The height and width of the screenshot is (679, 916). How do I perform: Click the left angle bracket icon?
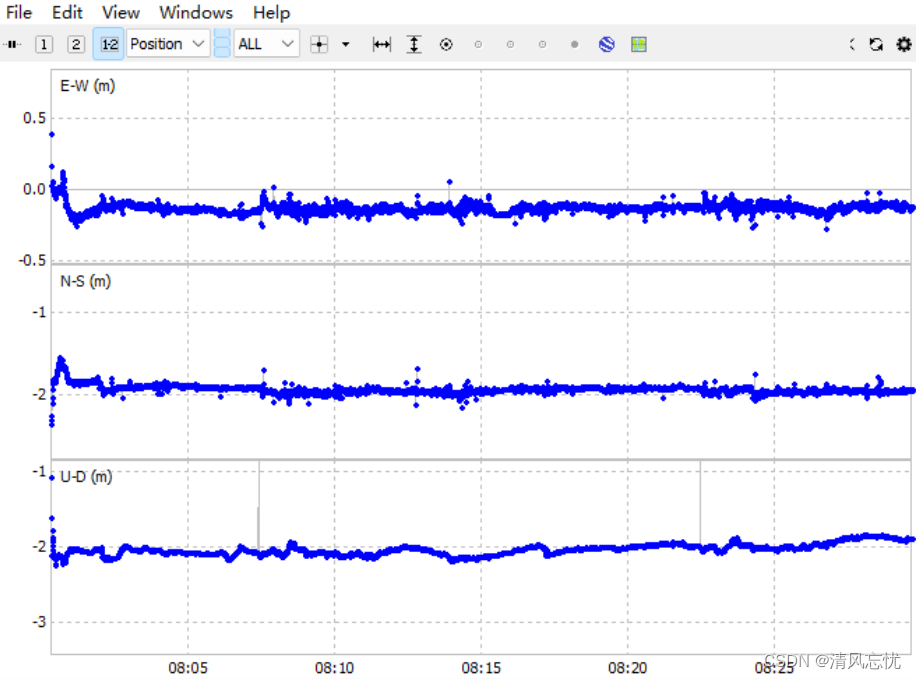(852, 44)
